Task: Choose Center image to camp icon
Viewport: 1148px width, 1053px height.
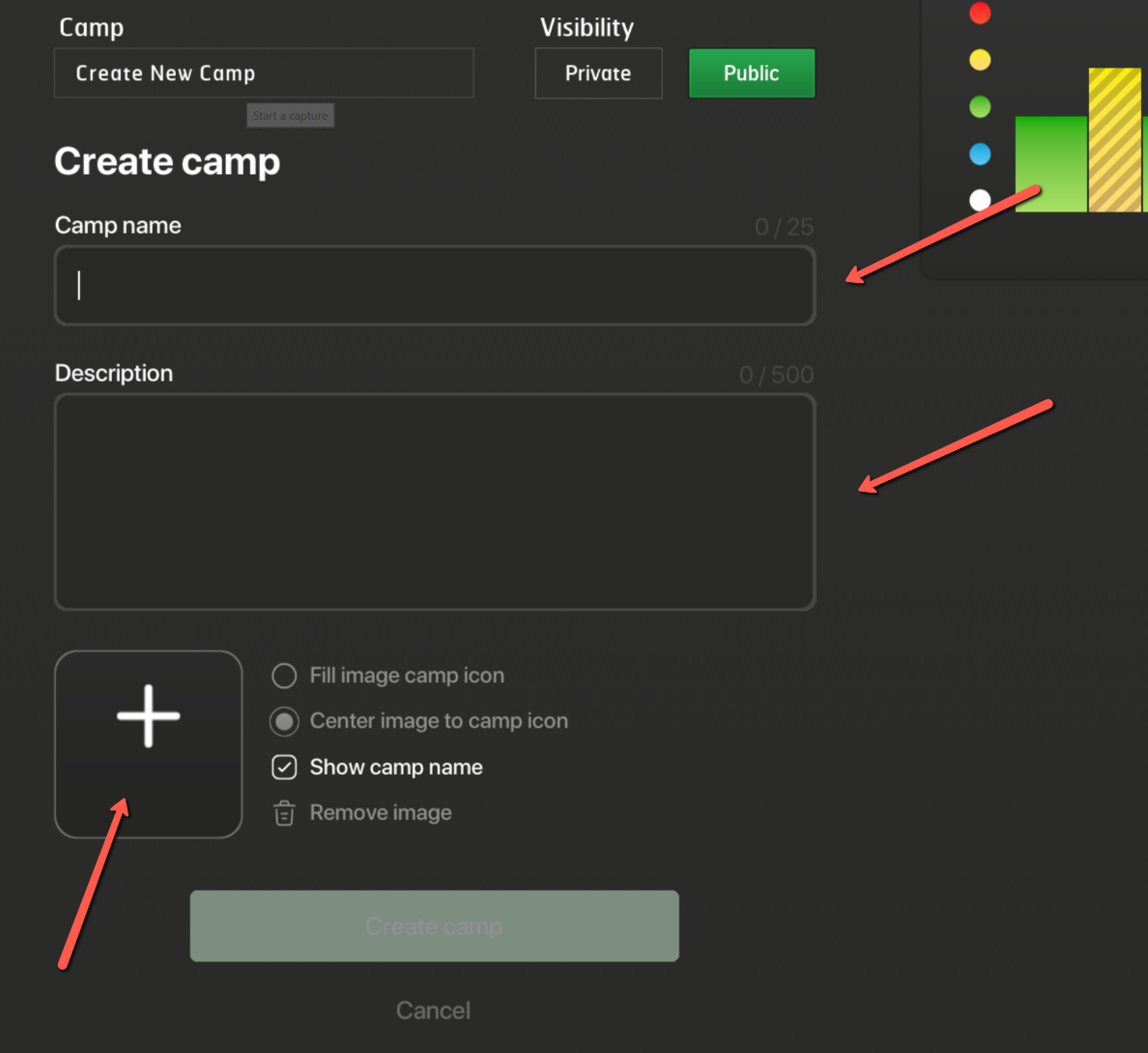Action: click(284, 722)
